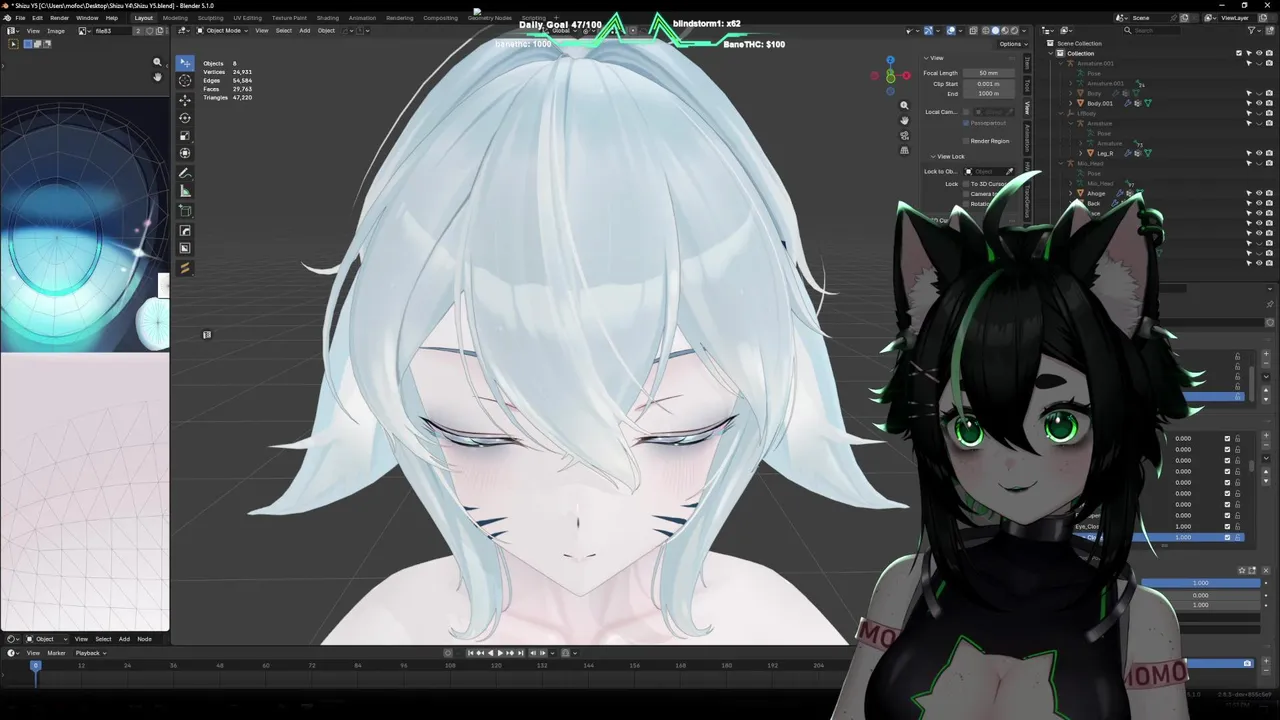The width and height of the screenshot is (1280, 720).
Task: Toggle Collection visibility eye icon
Action: [1259, 53]
